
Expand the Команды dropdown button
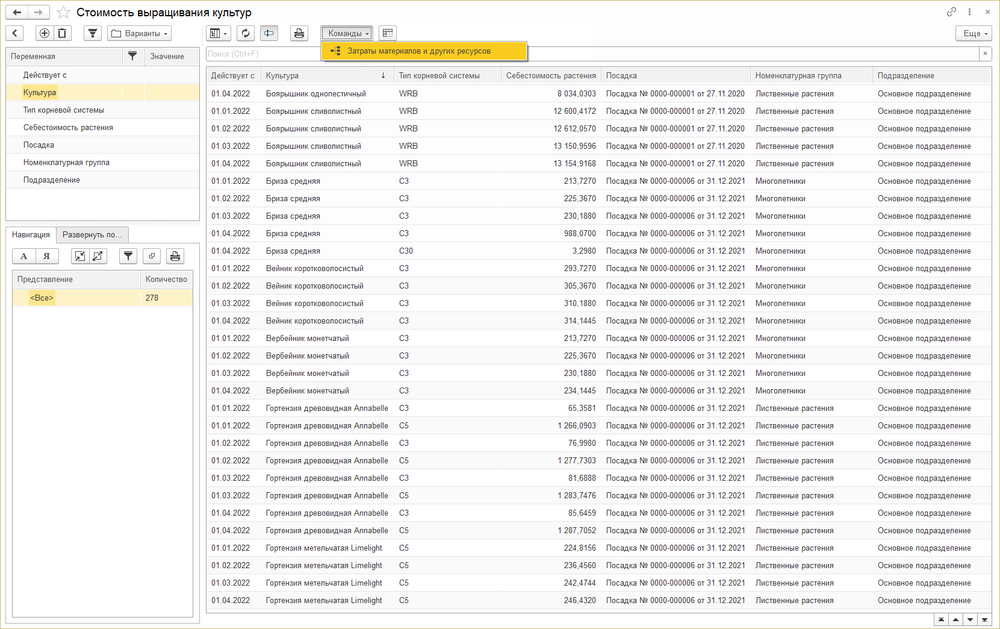(x=347, y=33)
